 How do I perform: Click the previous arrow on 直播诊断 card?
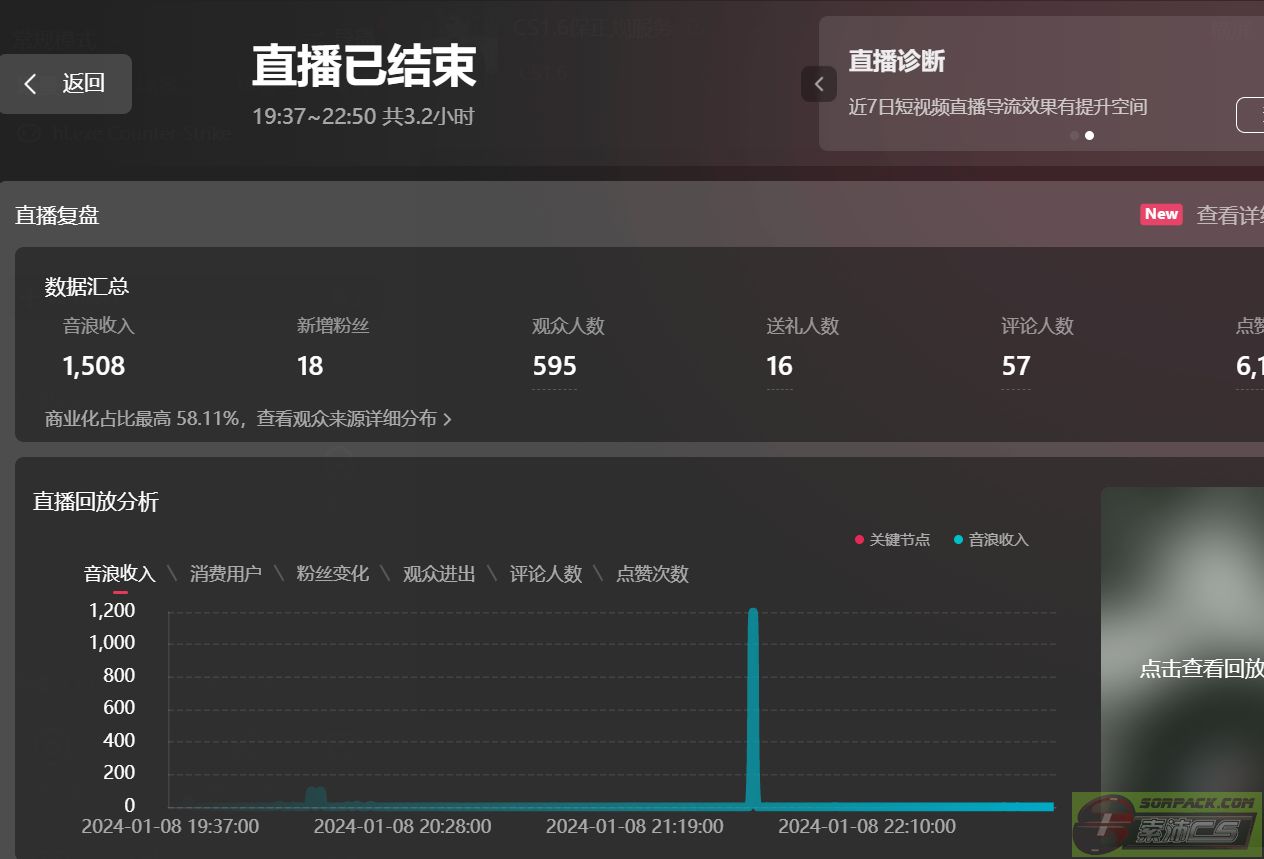point(818,84)
